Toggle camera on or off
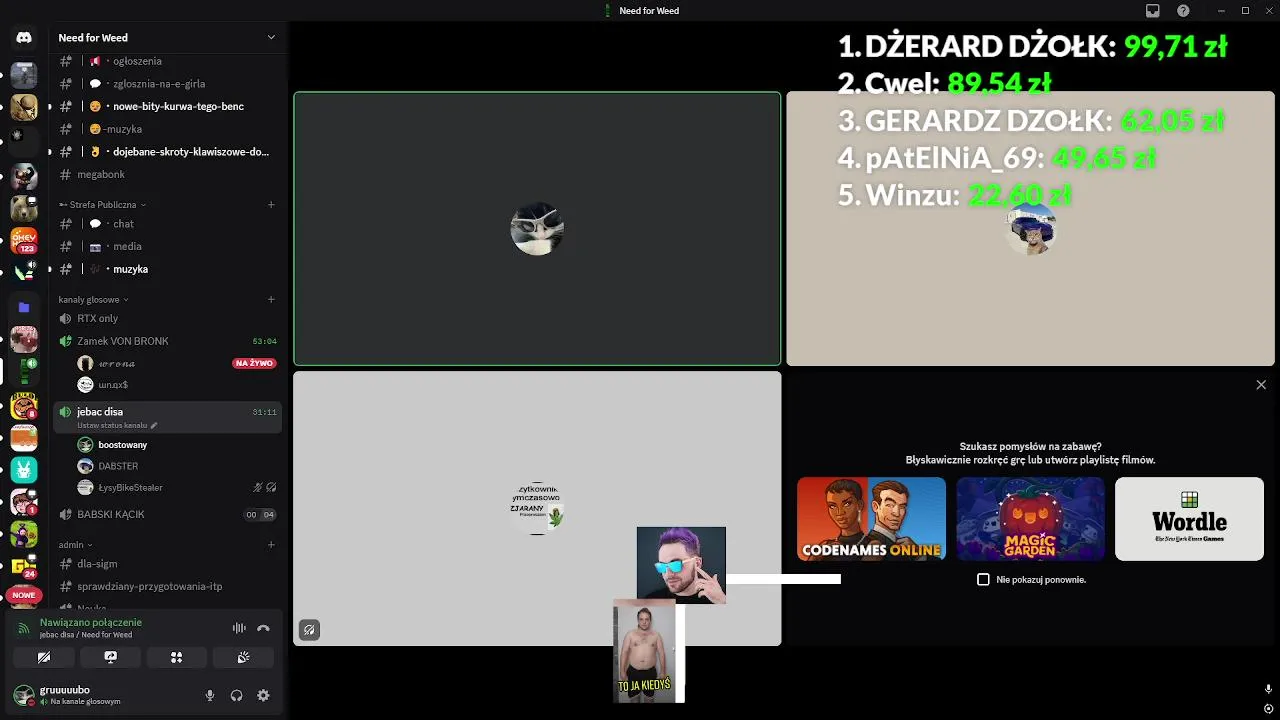Viewport: 1280px width, 720px height. pos(44,657)
